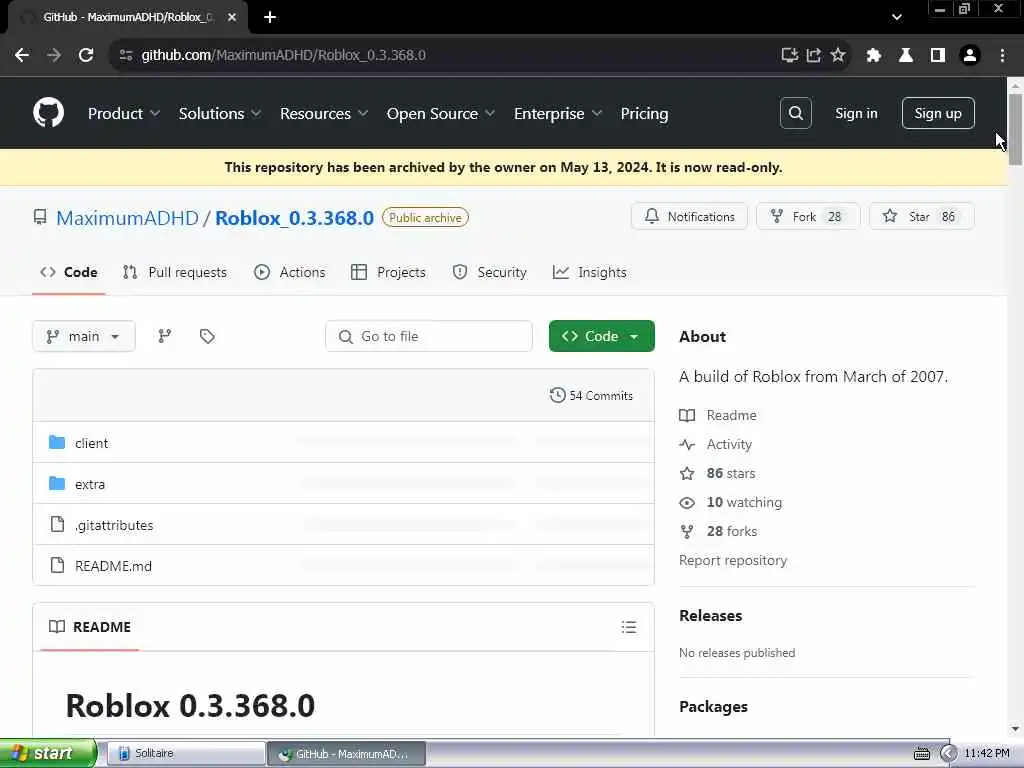Screen dimensions: 1024x768
Task: Switch to the Code tab
Action: pos(69,272)
